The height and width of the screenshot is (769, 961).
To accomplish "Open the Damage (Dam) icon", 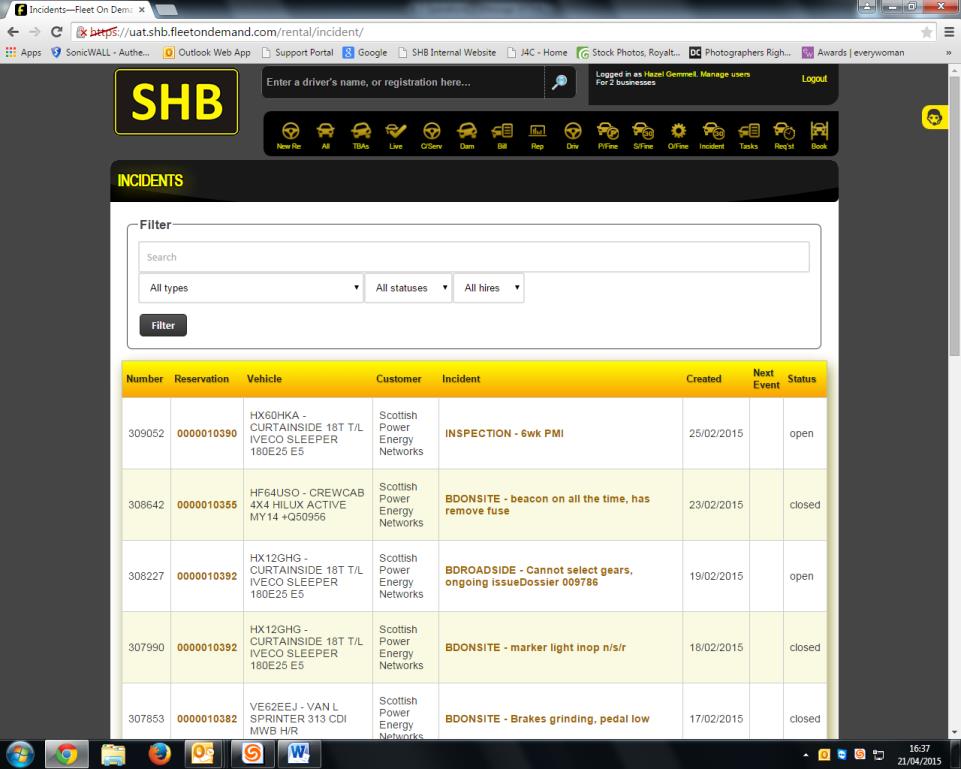I will pyautogui.click(x=466, y=135).
